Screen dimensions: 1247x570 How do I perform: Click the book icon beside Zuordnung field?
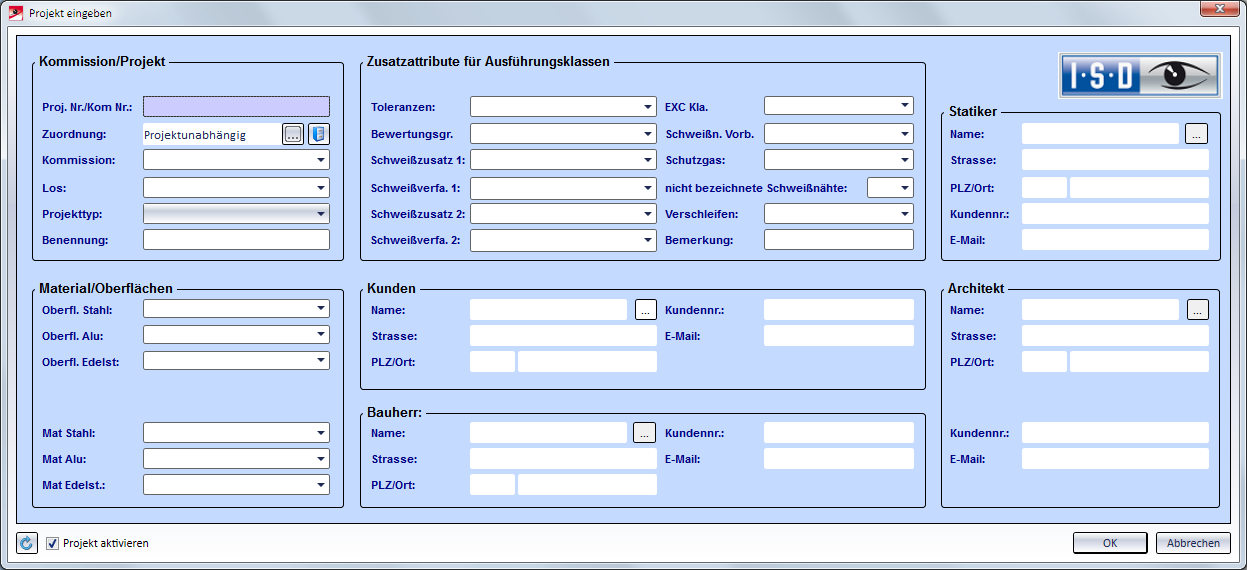[318, 134]
